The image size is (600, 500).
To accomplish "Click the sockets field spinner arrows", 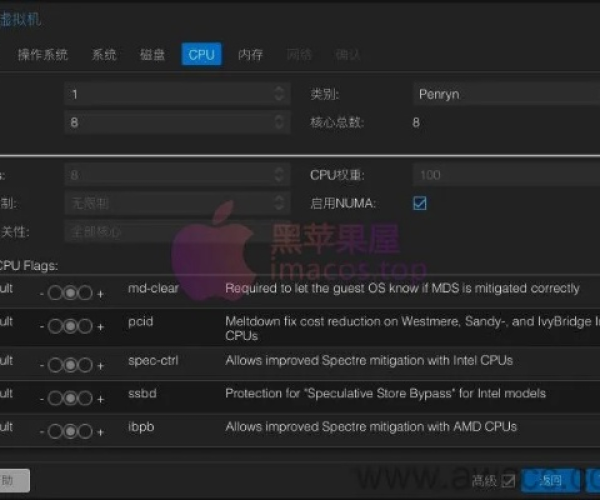I will pos(279,94).
